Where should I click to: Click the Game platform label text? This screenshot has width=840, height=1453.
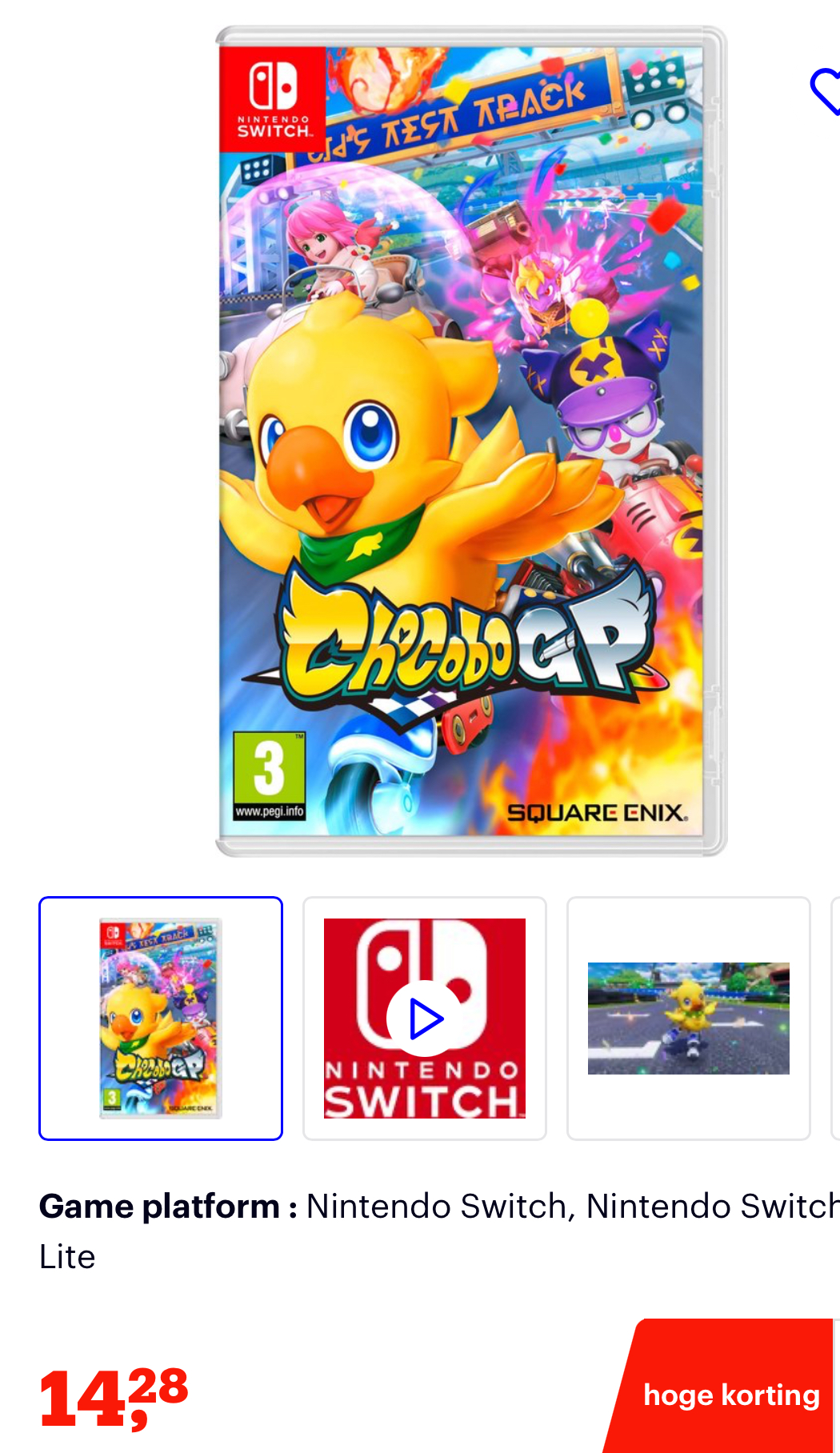[x=168, y=1207]
